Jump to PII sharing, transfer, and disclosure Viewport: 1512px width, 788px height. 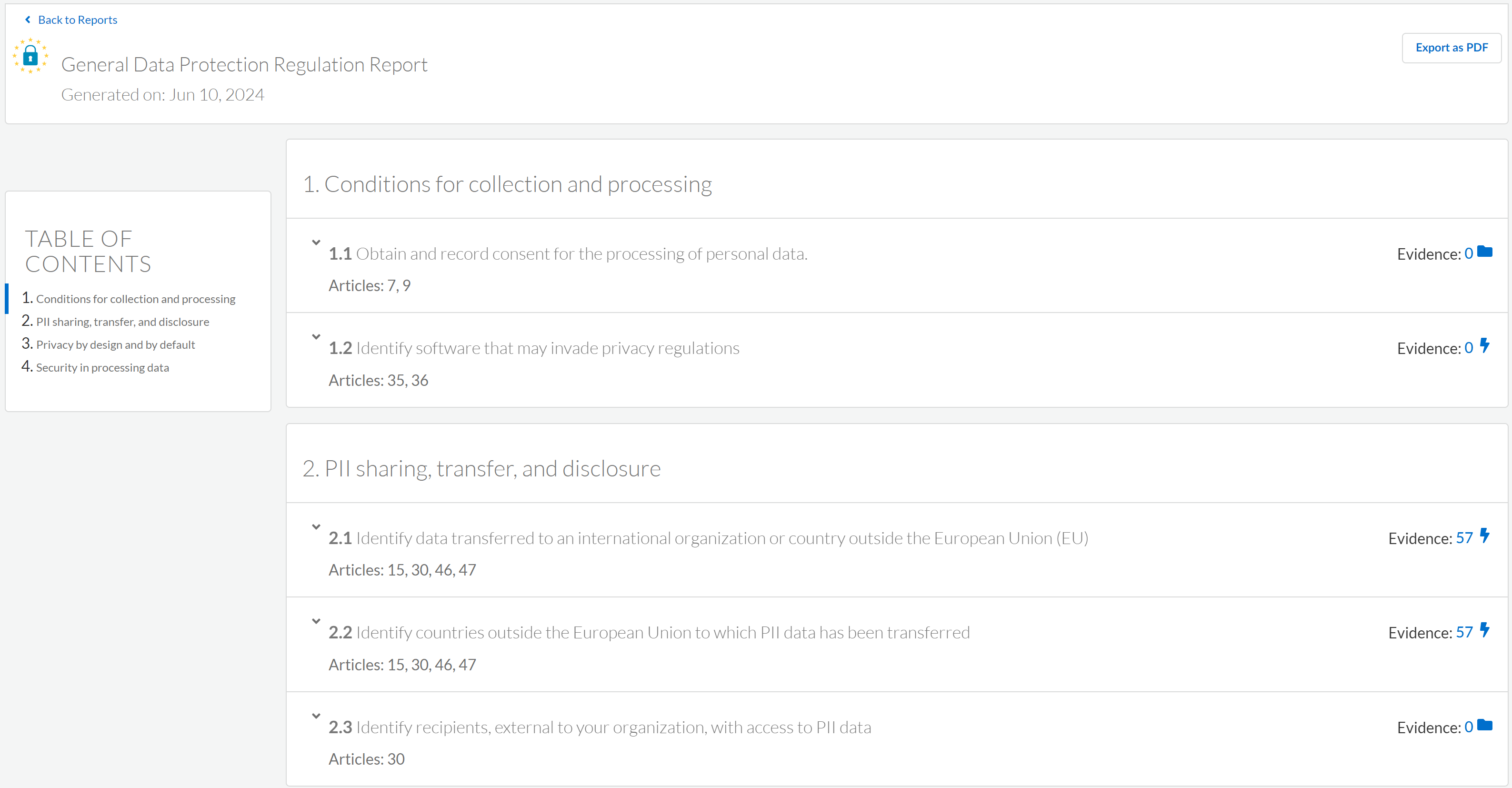click(x=122, y=322)
